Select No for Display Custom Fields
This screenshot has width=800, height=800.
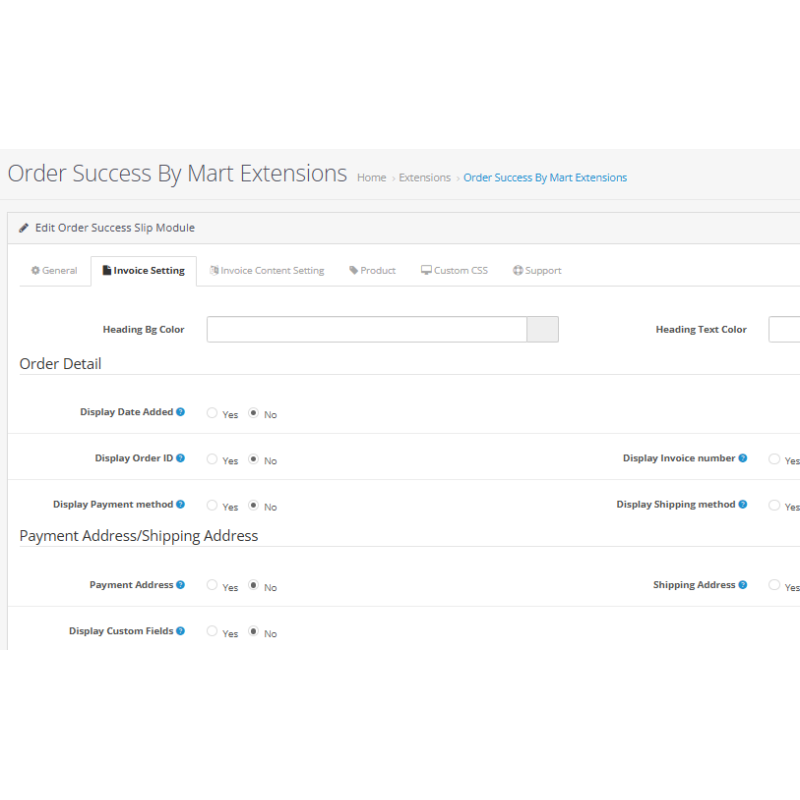(253, 631)
